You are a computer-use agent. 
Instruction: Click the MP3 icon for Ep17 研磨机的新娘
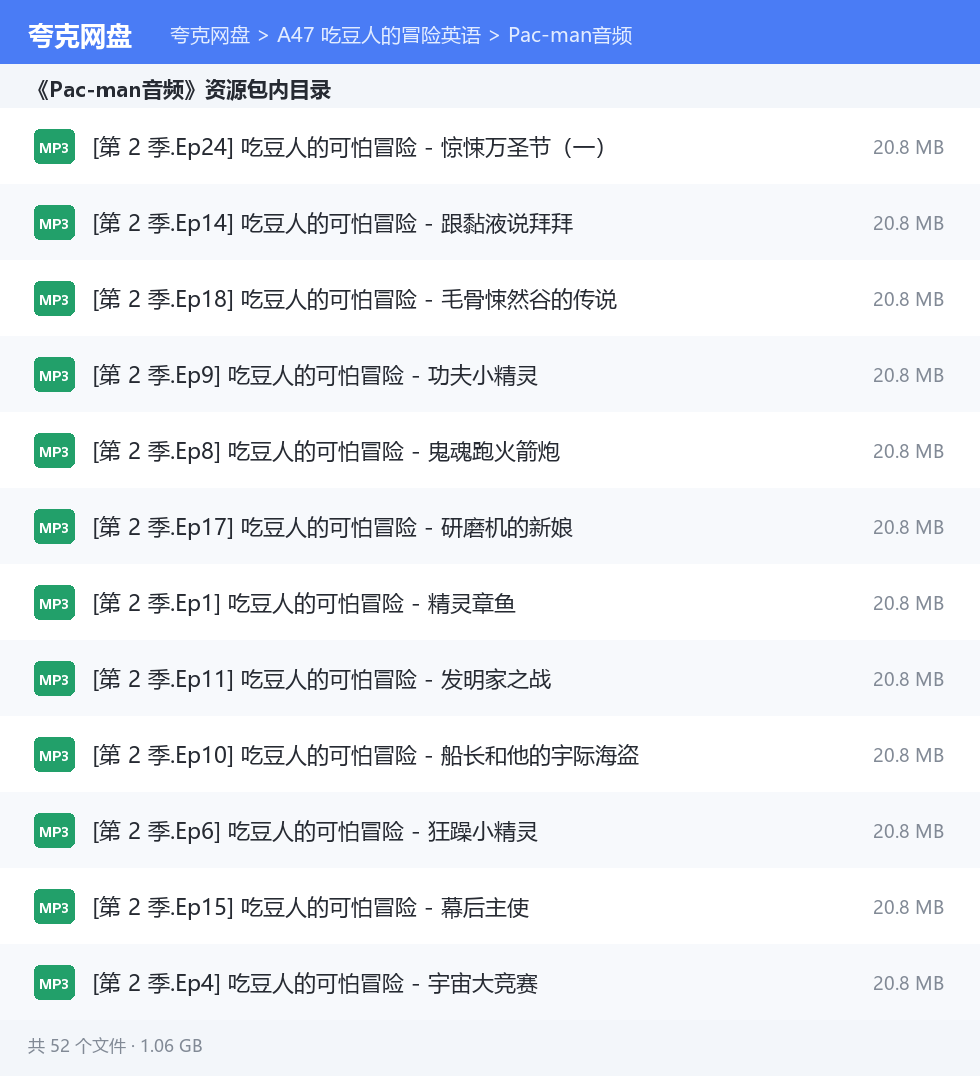click(x=54, y=527)
